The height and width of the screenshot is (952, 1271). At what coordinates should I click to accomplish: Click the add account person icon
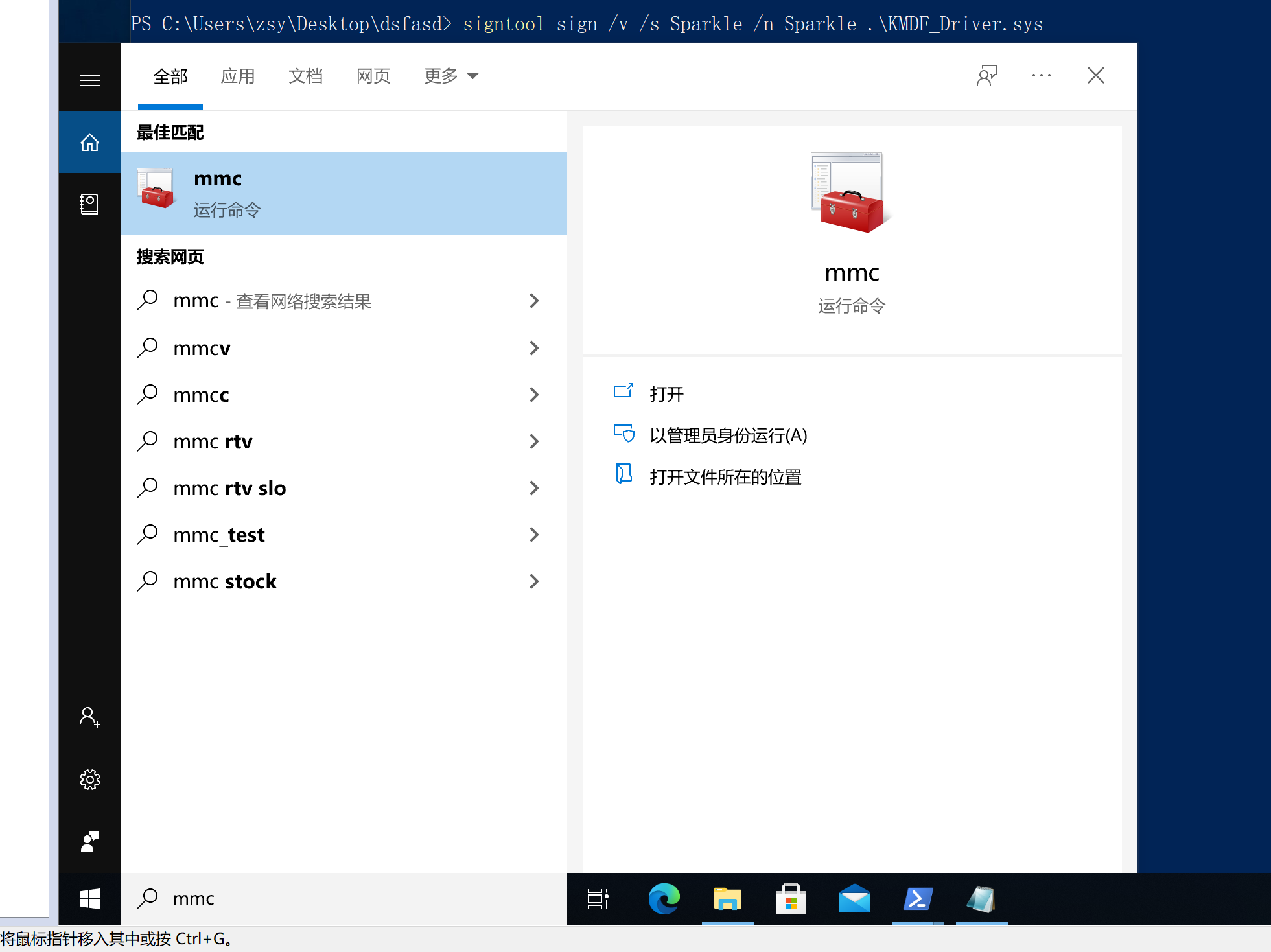(x=89, y=717)
